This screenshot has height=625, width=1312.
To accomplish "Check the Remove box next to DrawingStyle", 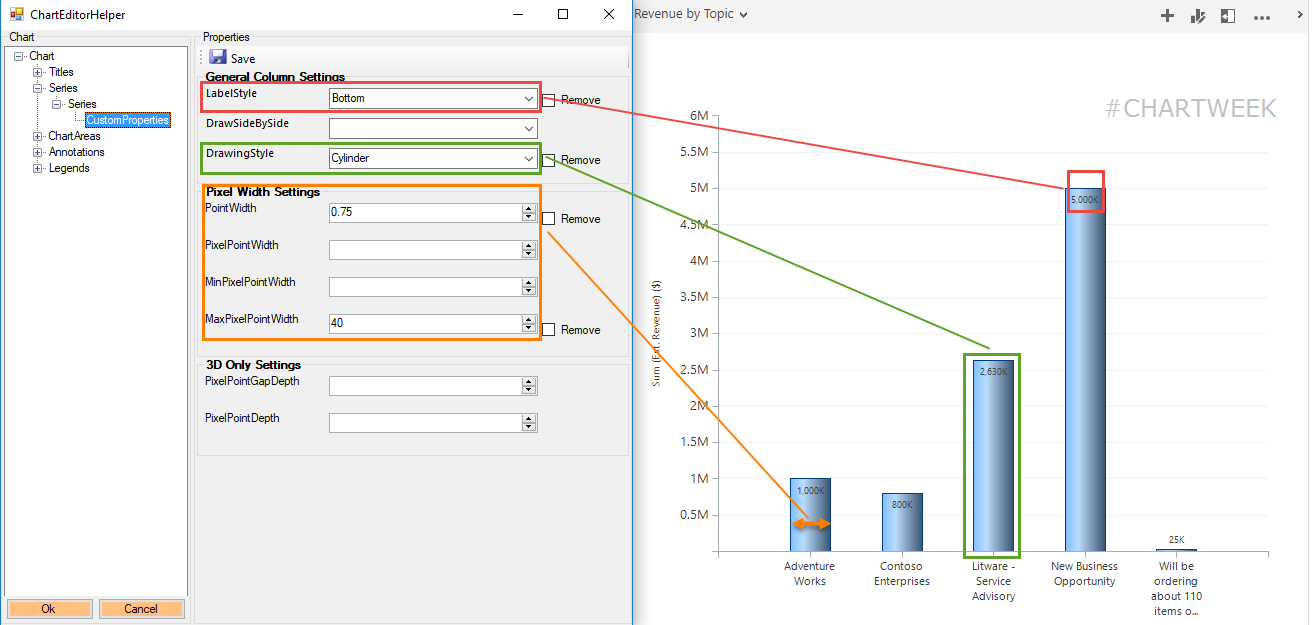I will pos(548,160).
